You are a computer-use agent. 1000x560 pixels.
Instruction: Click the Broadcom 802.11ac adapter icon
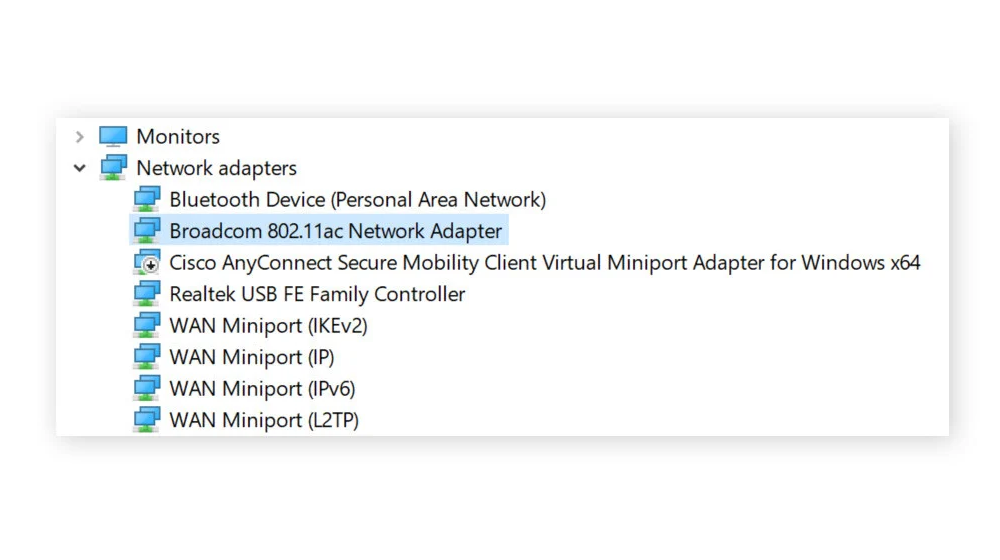coord(147,231)
